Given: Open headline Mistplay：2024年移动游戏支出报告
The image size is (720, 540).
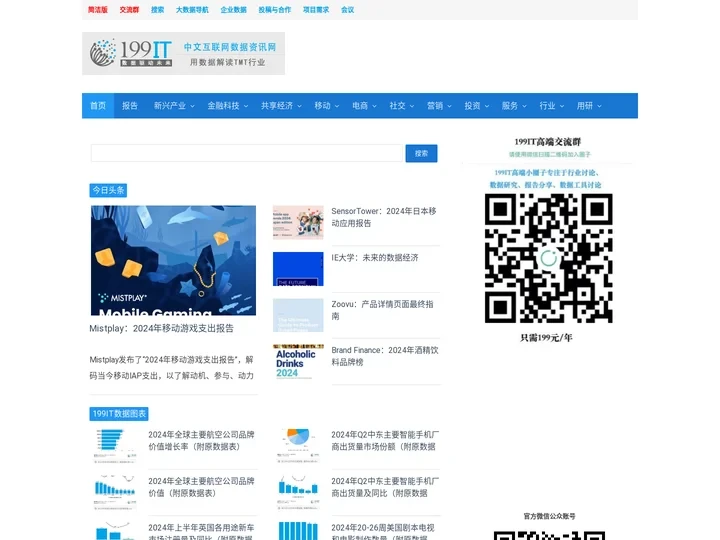Looking at the screenshot, I should [162, 328].
